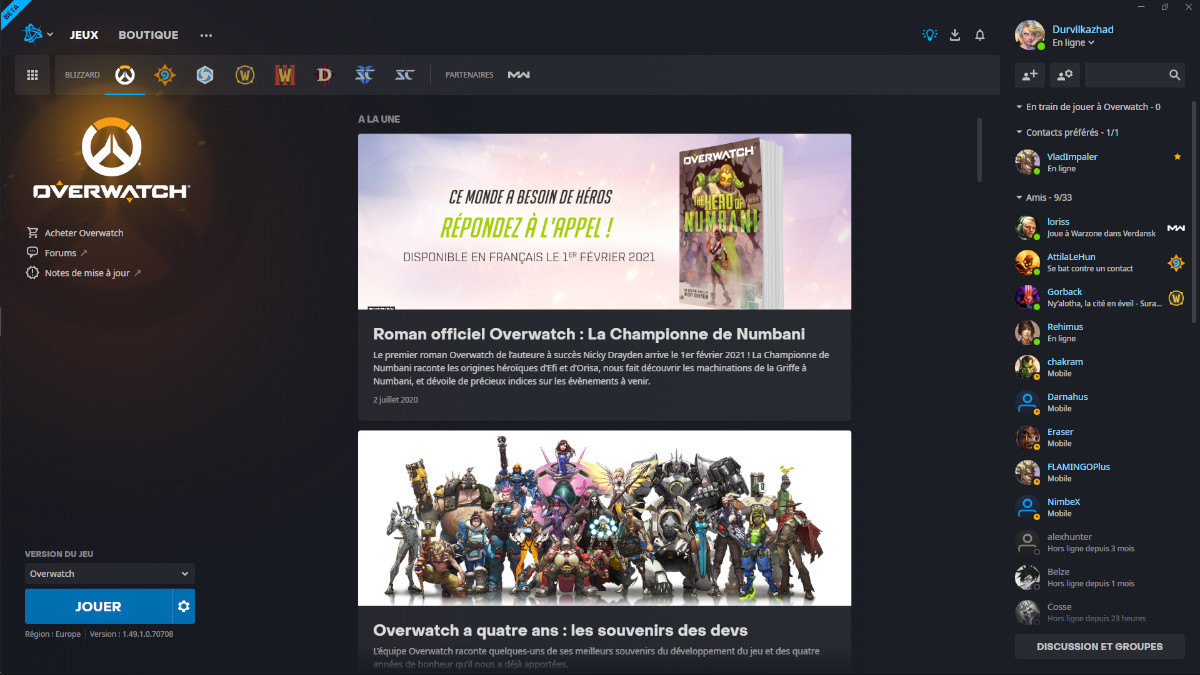
Task: Click the lightbulb tips icon
Action: pyautogui.click(x=928, y=34)
